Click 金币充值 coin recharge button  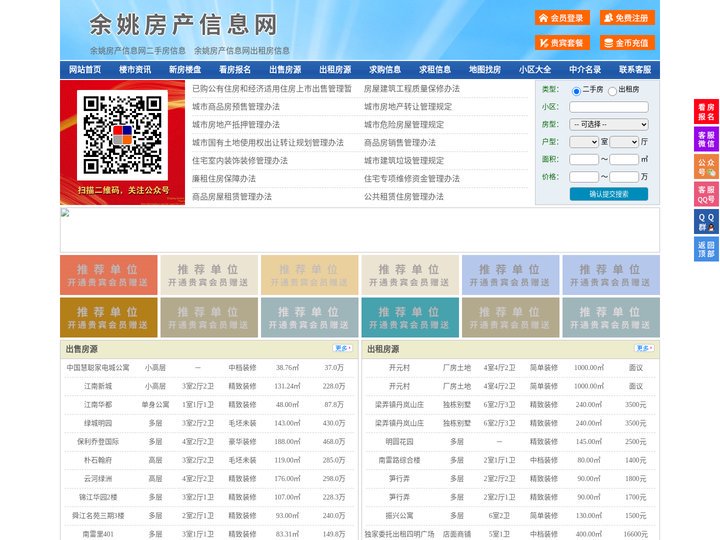point(627,43)
